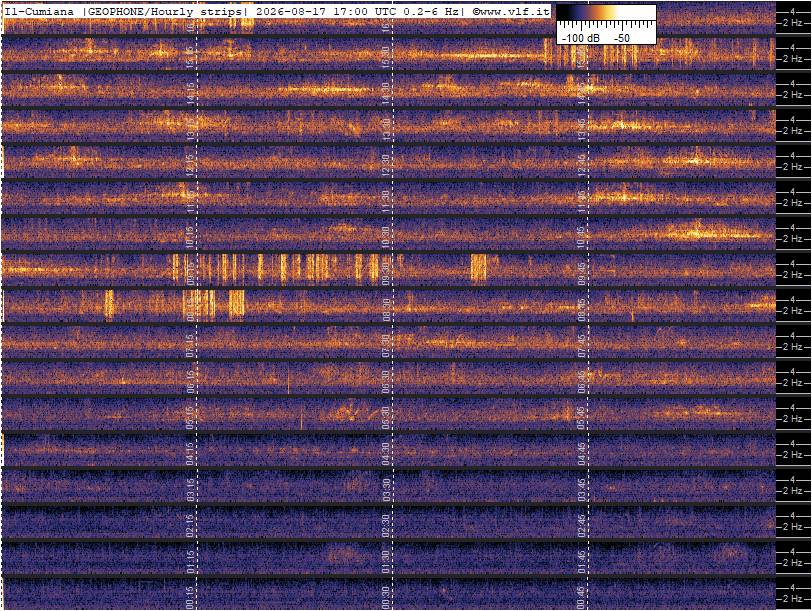Screen dimensions: 812x611
Task: Click the '00:30' time marker label
Action: click(386, 597)
